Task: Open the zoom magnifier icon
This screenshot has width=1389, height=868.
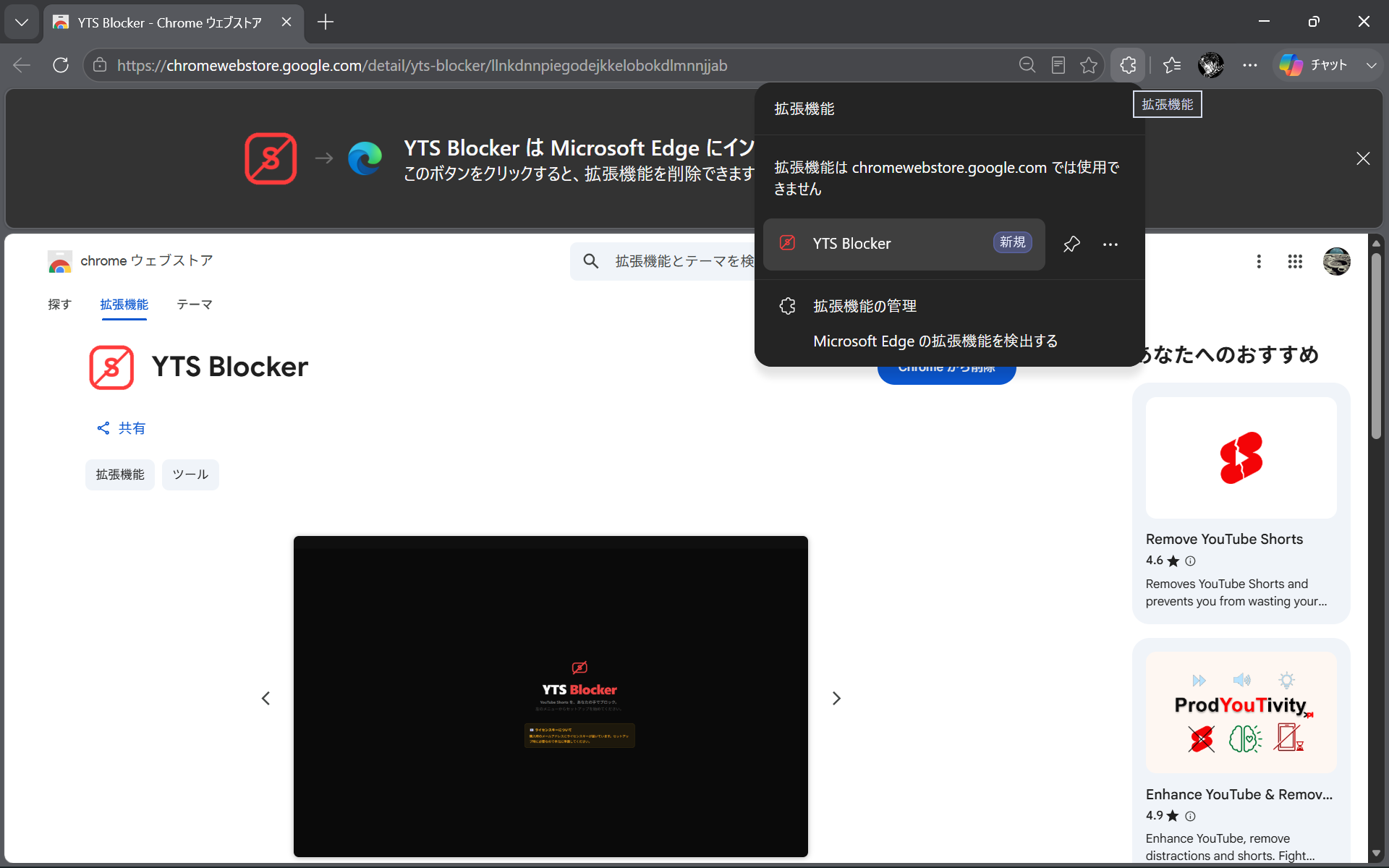Action: [1027, 65]
